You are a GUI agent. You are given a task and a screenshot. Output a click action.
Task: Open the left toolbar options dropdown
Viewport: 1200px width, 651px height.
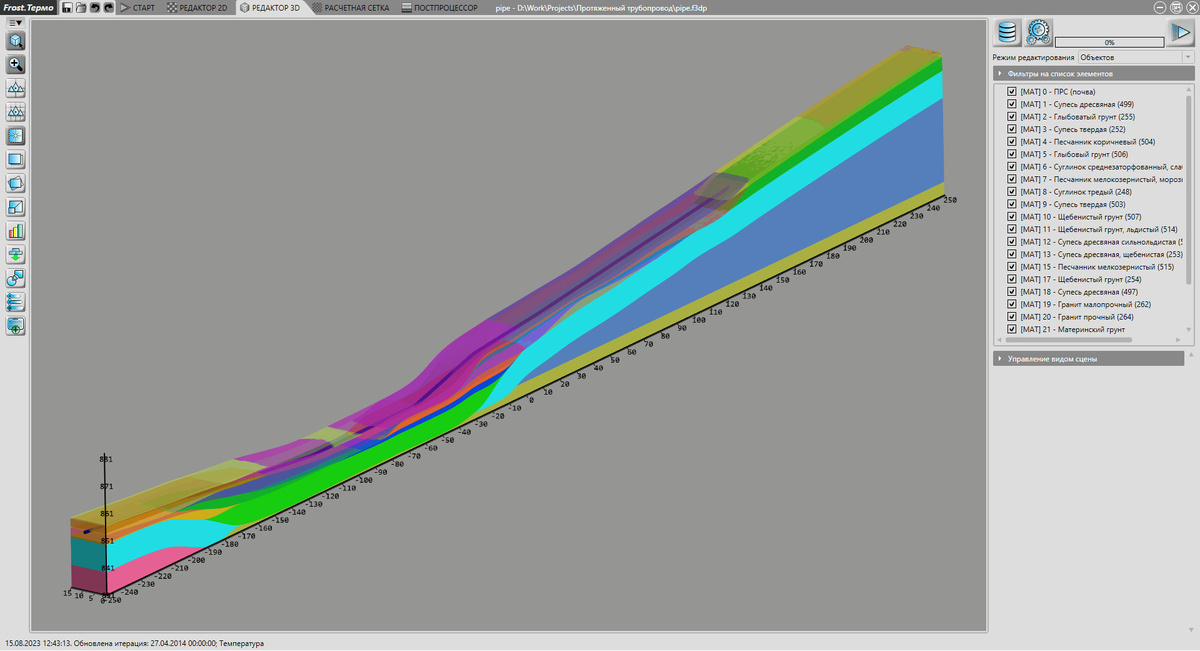point(16,22)
